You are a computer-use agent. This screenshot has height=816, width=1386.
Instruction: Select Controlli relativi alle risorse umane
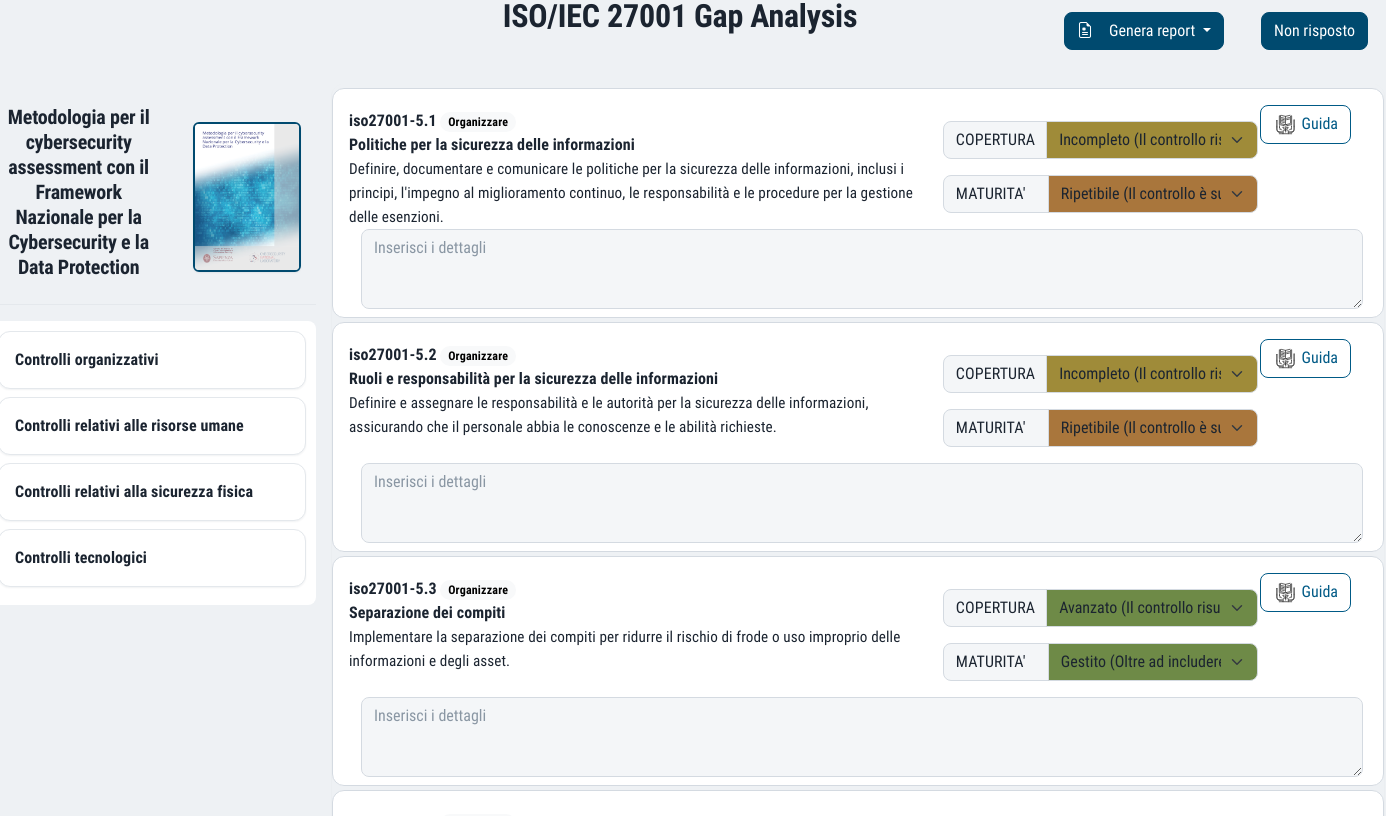pyautogui.click(x=152, y=426)
